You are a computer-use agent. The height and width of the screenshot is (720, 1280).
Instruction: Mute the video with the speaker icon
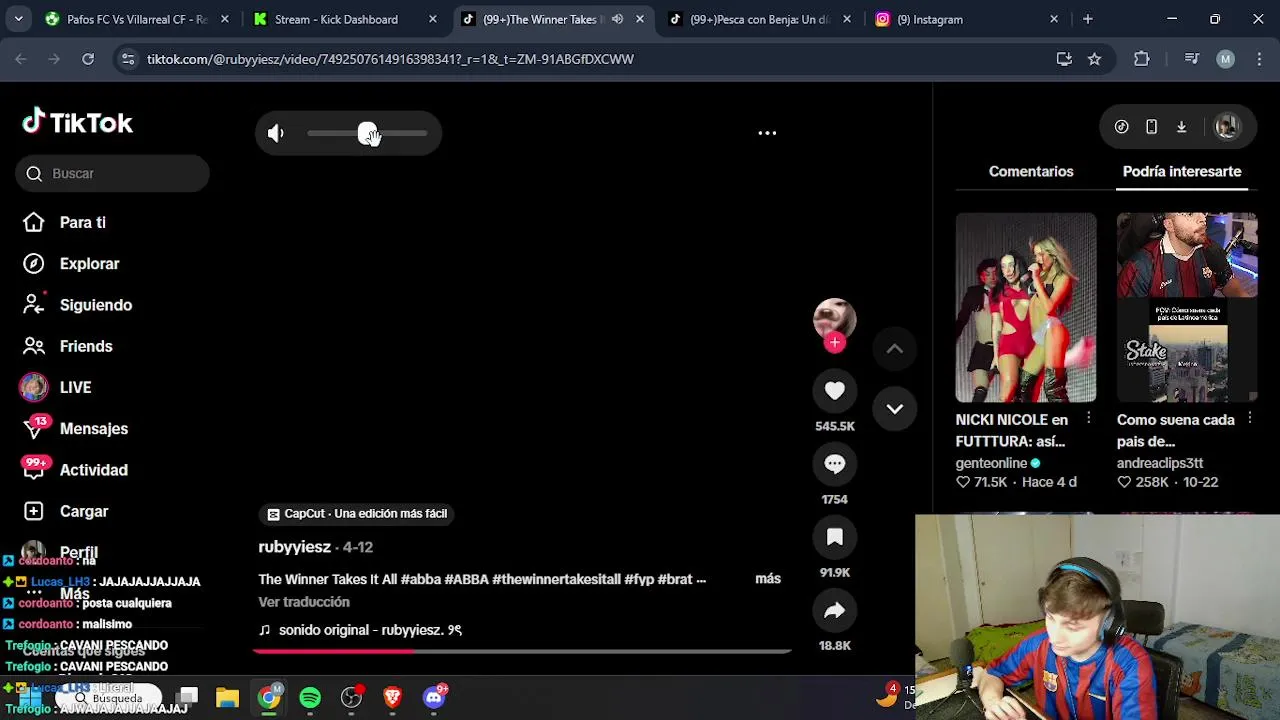[276, 133]
